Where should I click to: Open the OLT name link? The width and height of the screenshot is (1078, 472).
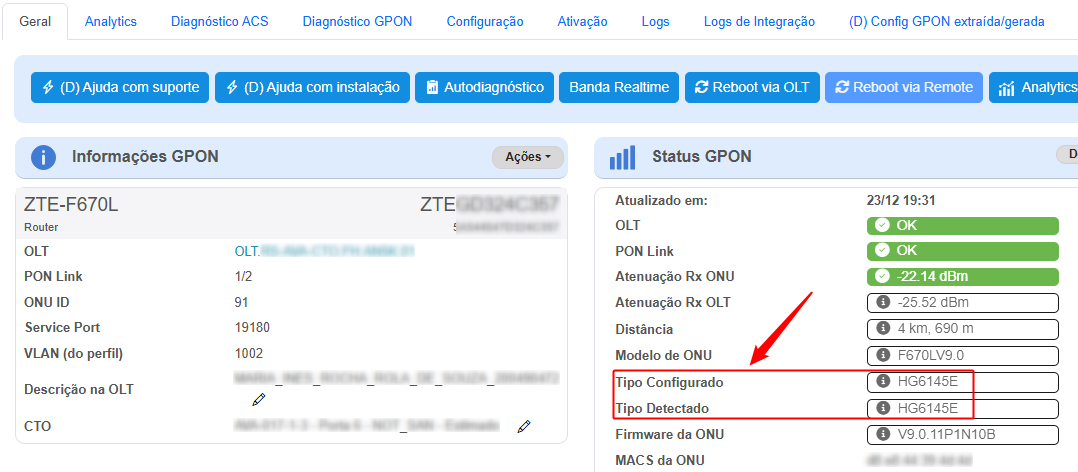(x=324, y=251)
